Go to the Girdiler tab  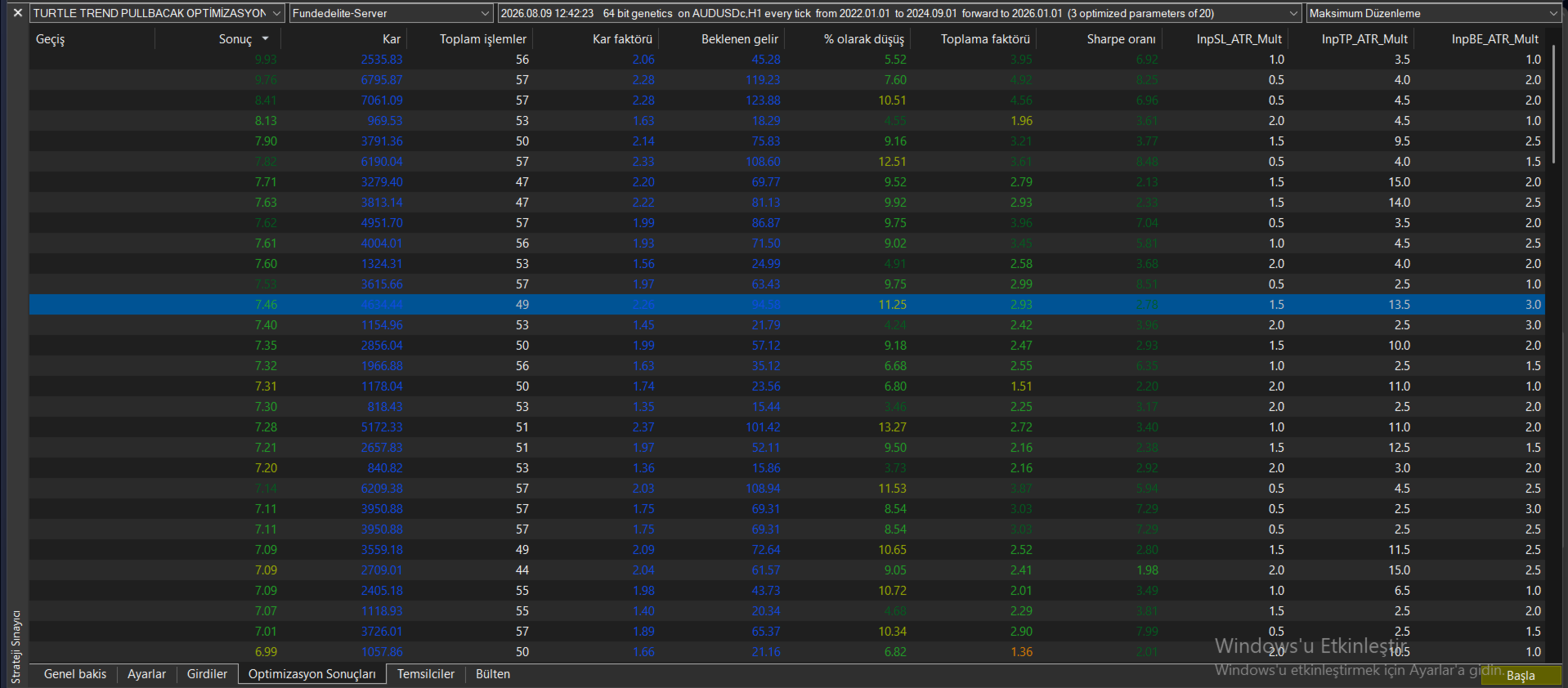207,674
